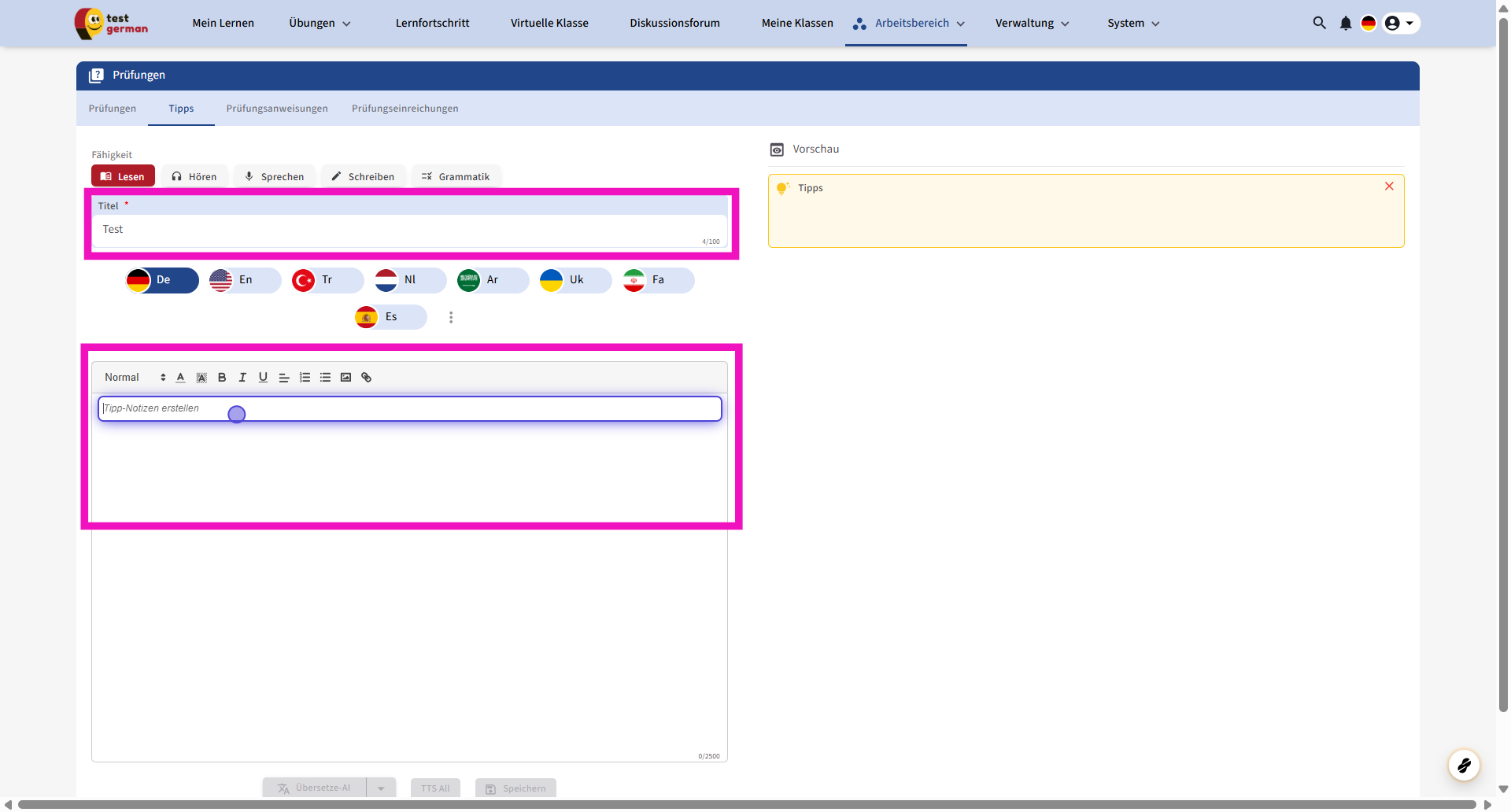Open the Lernfortschritt menu item

coord(432,24)
